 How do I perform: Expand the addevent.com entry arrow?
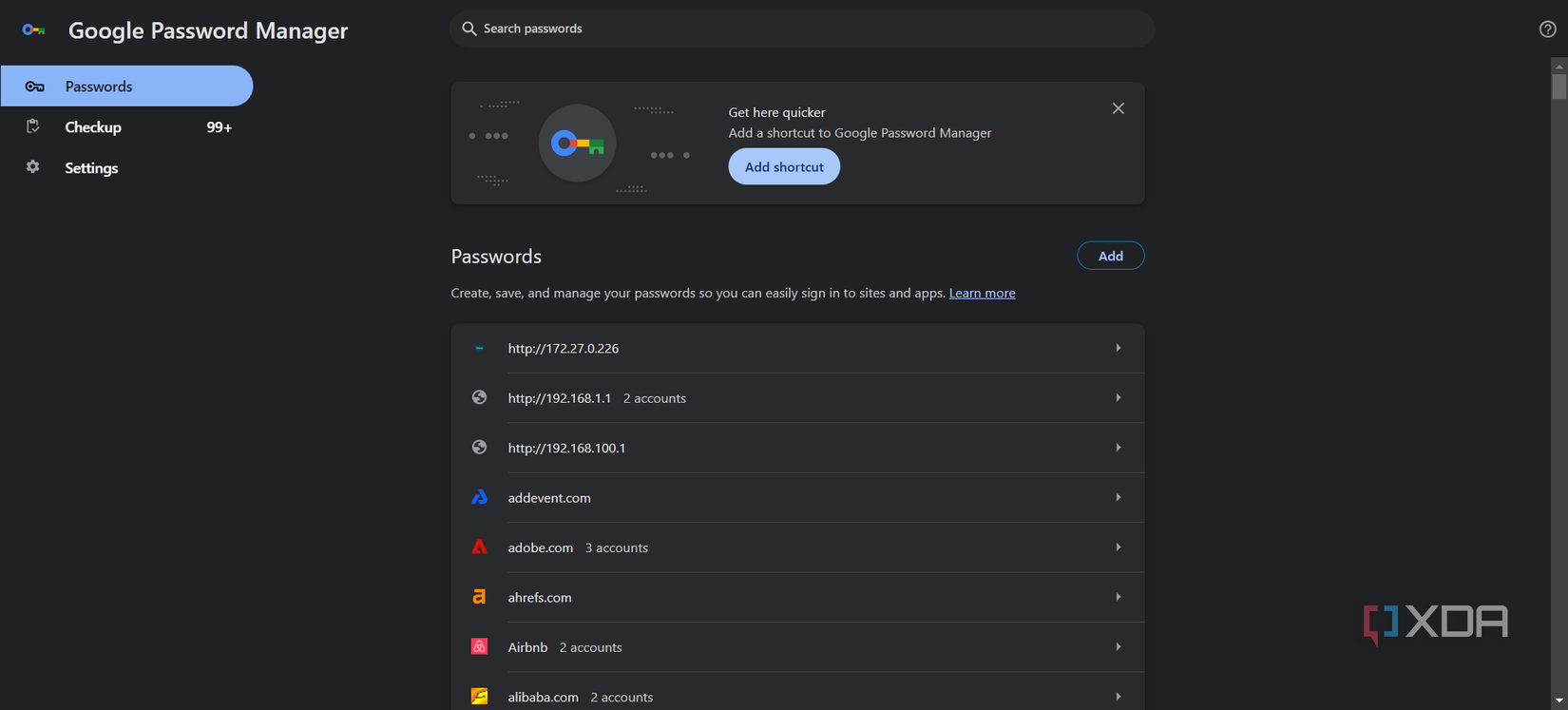coord(1119,497)
